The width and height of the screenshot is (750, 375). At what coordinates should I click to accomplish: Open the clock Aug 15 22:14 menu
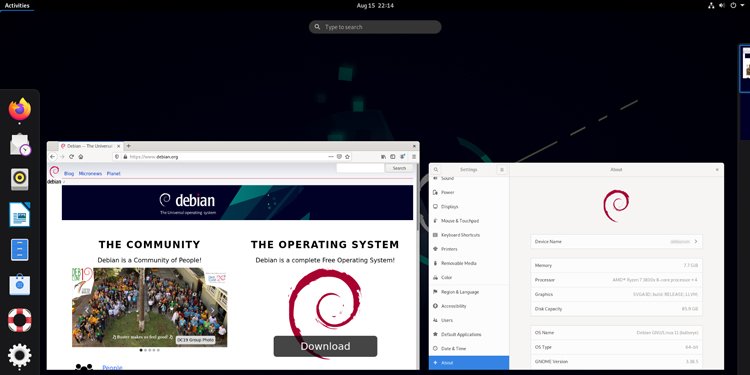tap(375, 6)
